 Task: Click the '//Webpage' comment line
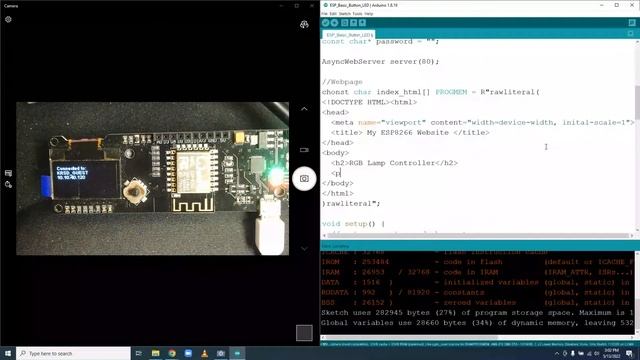(342, 82)
